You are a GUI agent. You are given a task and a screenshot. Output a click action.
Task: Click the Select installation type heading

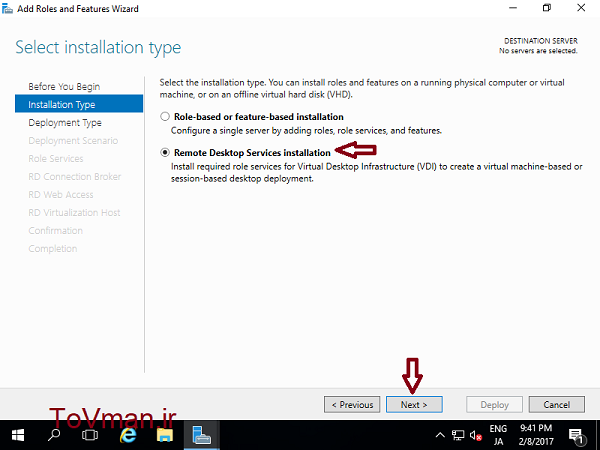pos(98,48)
